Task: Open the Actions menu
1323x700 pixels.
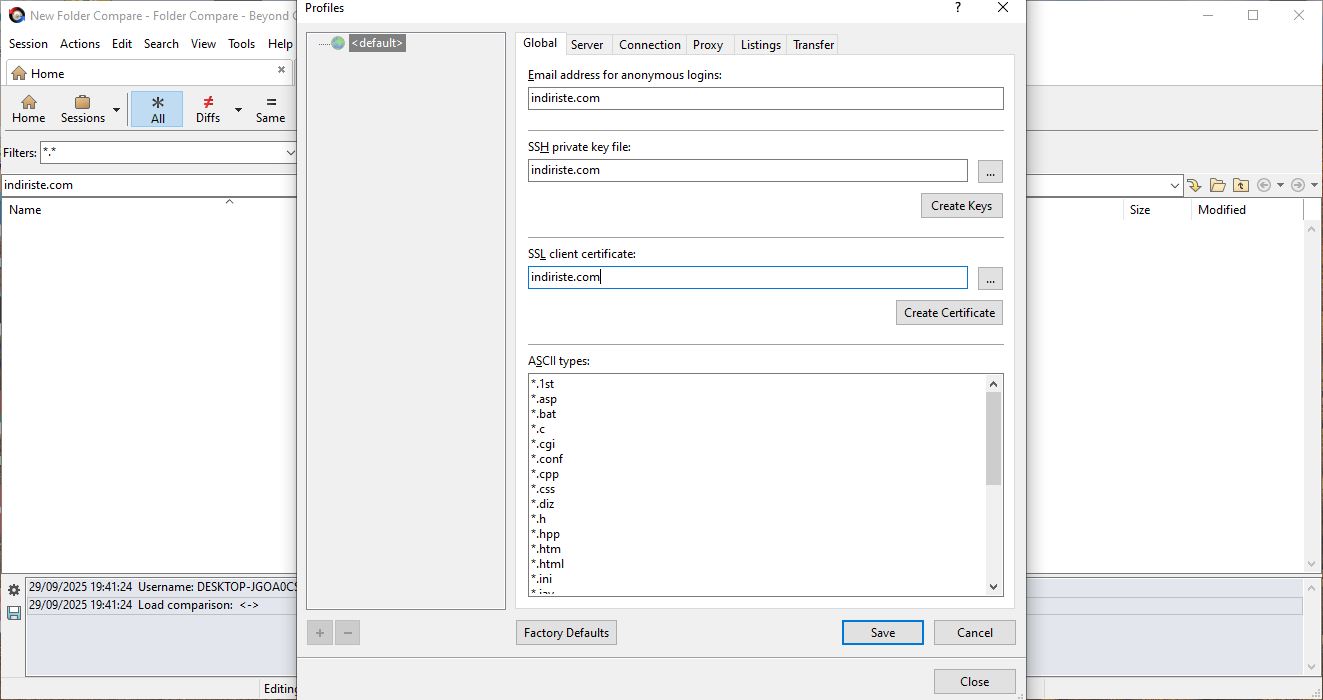Action: click(x=80, y=44)
